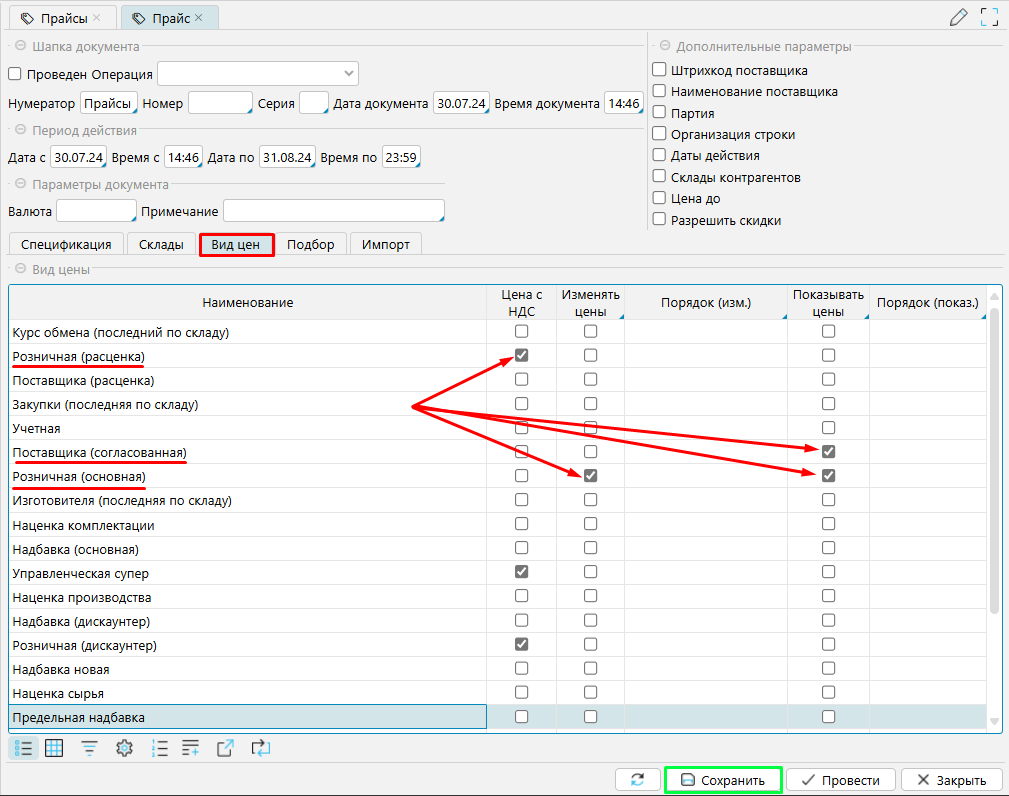Enable the Разрешить скидки checkbox
The width and height of the screenshot is (1009, 796).
tap(659, 220)
